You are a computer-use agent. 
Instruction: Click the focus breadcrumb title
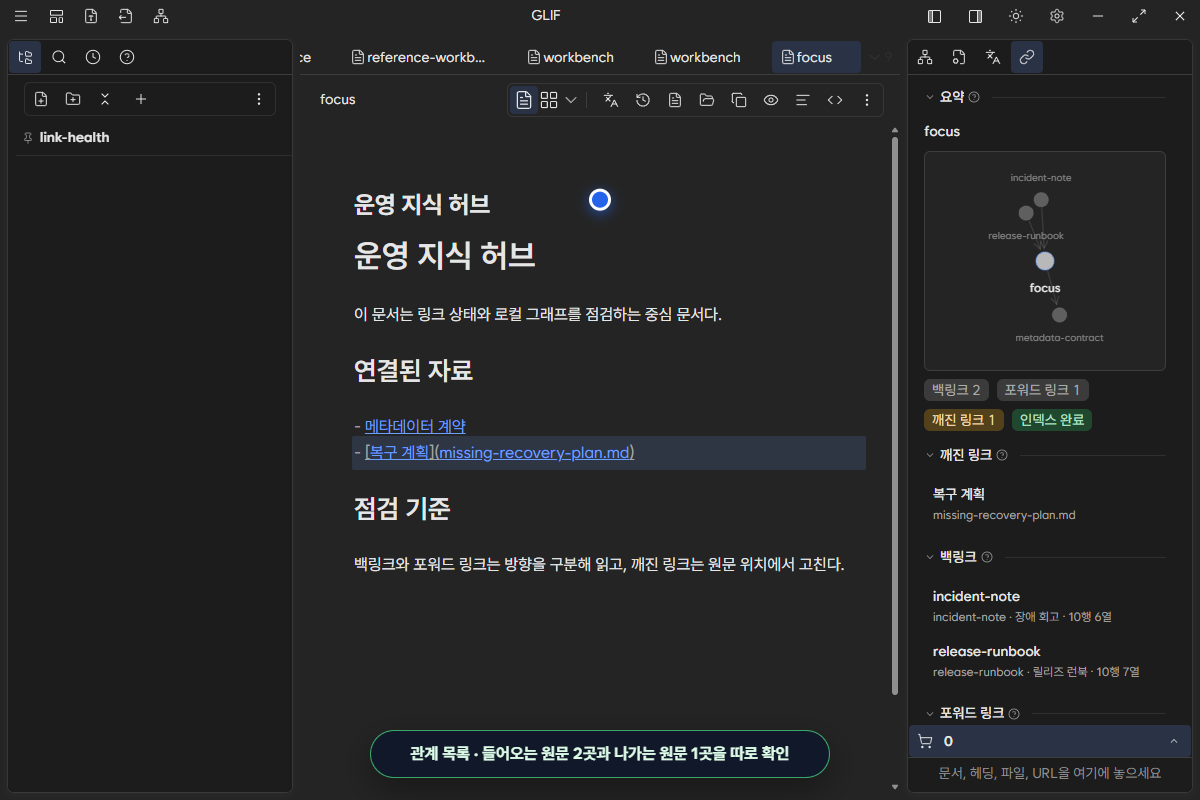(x=338, y=100)
